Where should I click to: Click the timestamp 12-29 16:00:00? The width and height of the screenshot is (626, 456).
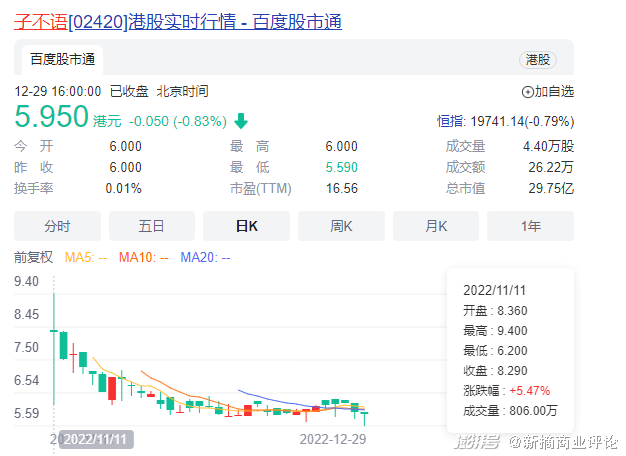58,91
